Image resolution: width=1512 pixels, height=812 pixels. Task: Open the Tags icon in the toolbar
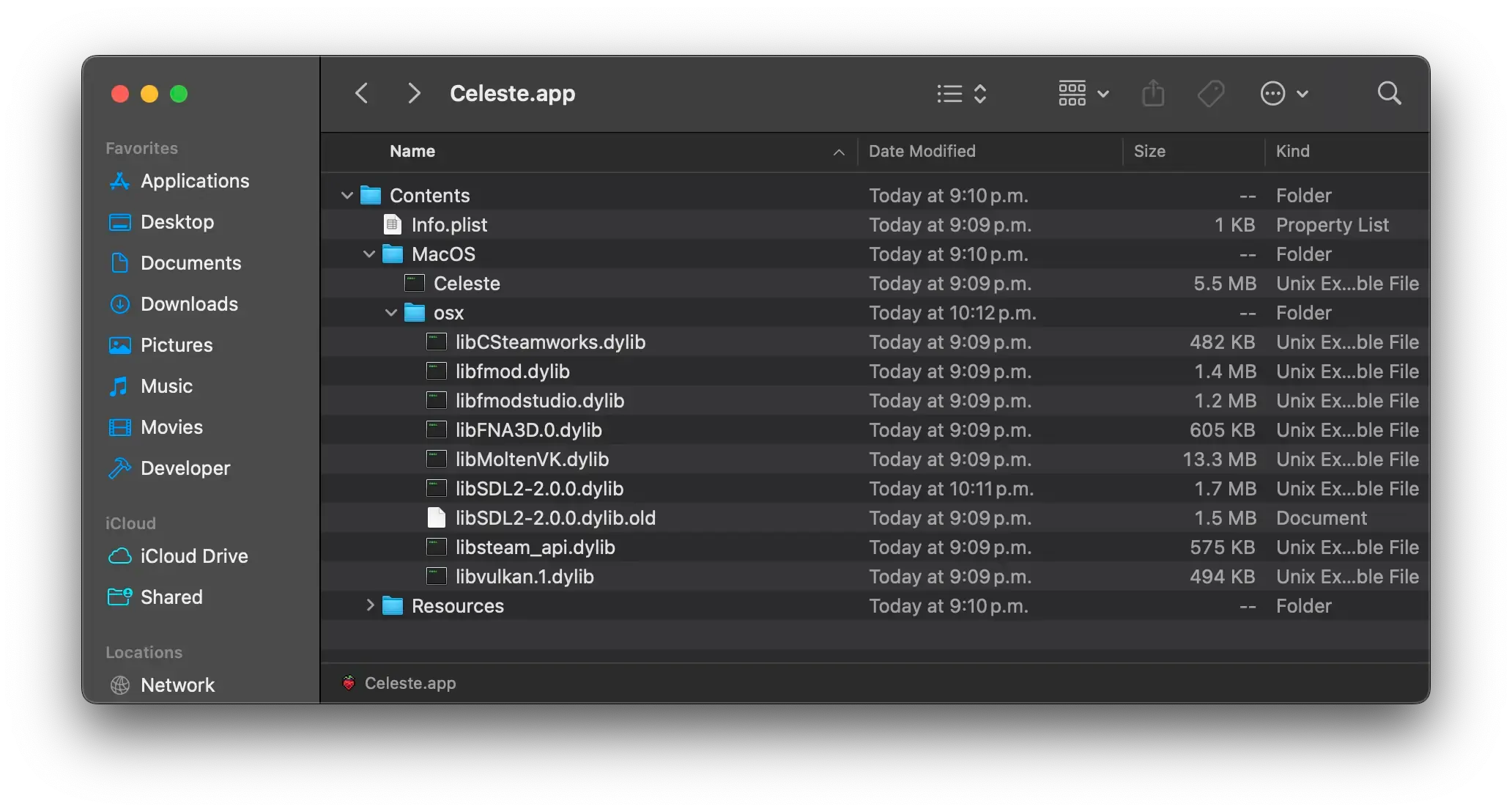(x=1211, y=93)
